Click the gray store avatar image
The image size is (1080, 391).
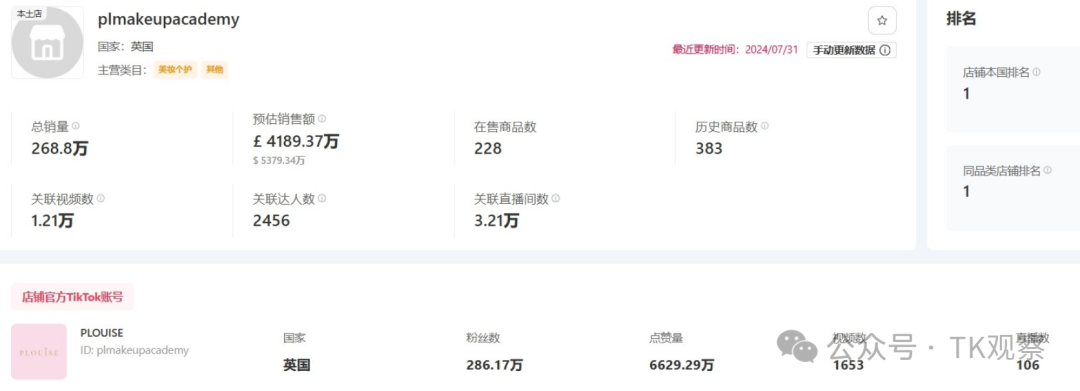tap(48, 43)
